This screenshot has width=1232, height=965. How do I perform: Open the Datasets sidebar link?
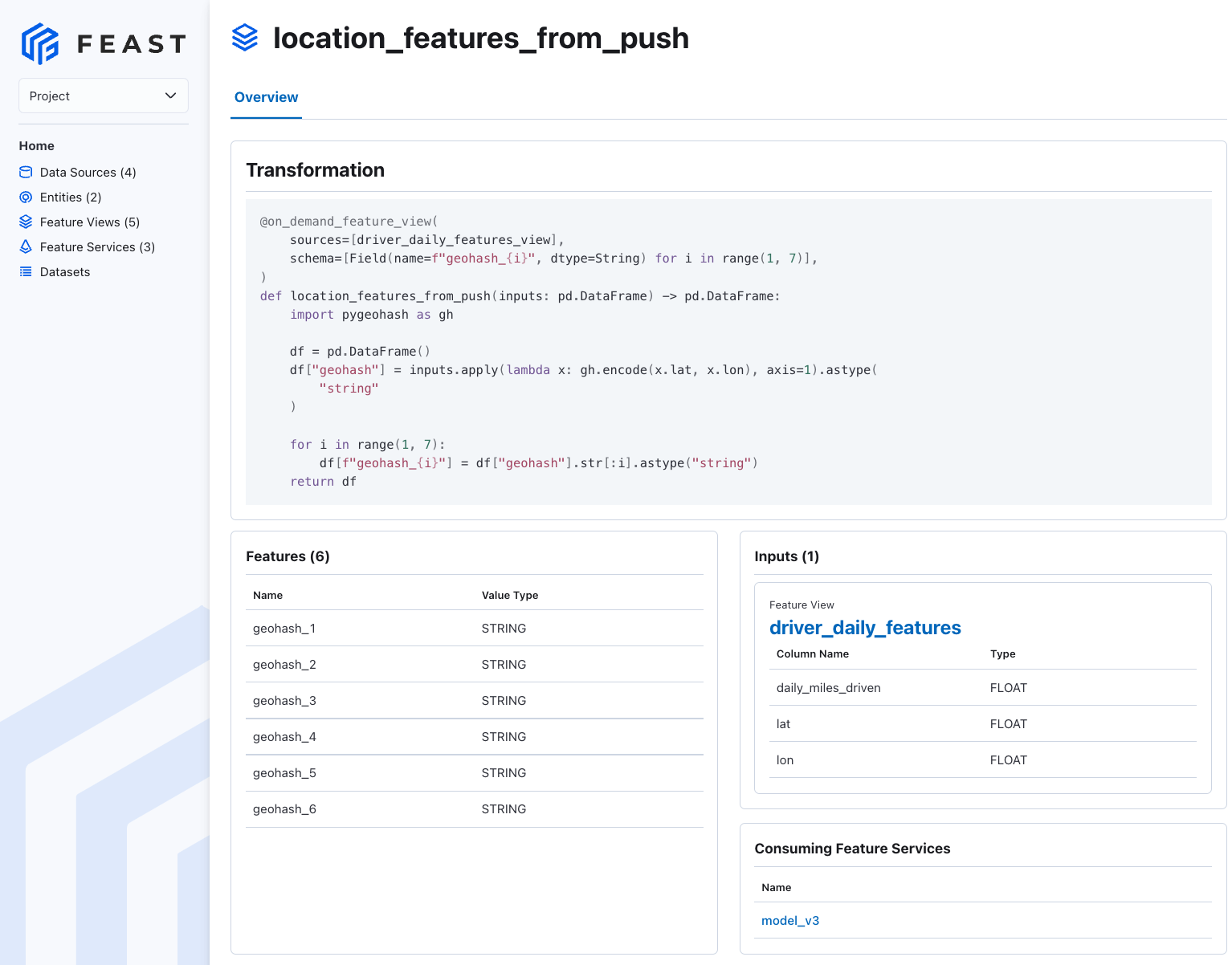point(65,272)
